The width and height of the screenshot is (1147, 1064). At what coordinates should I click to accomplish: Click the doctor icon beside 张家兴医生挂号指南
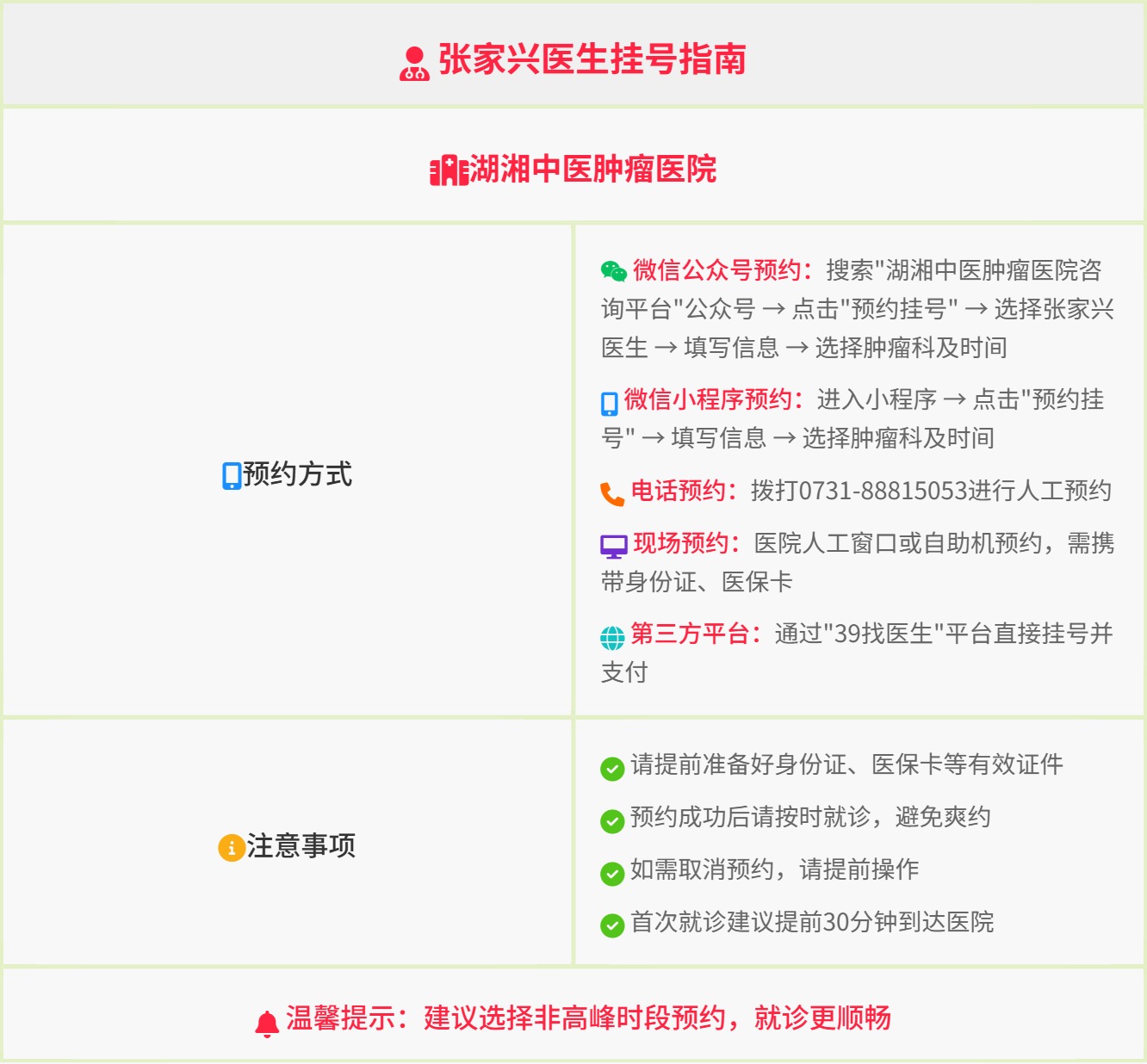coord(414,63)
